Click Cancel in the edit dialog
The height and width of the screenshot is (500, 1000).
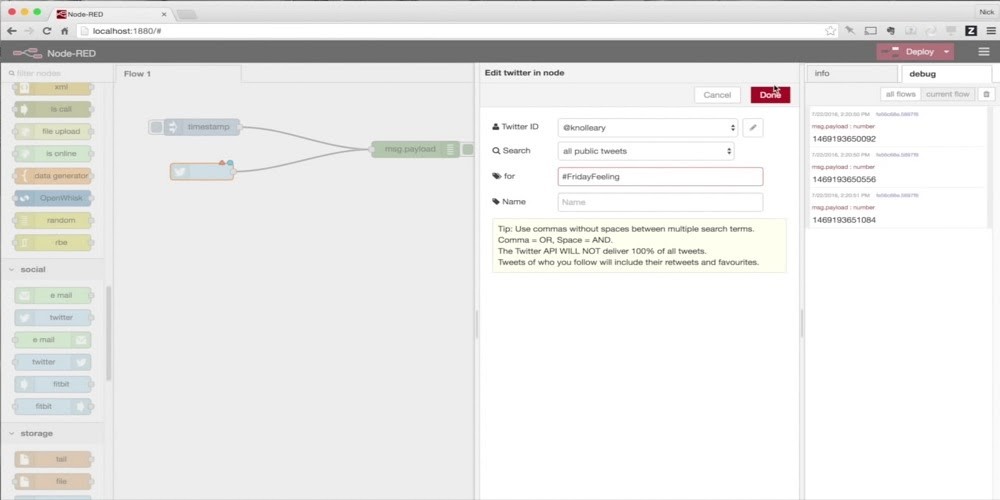tap(717, 95)
